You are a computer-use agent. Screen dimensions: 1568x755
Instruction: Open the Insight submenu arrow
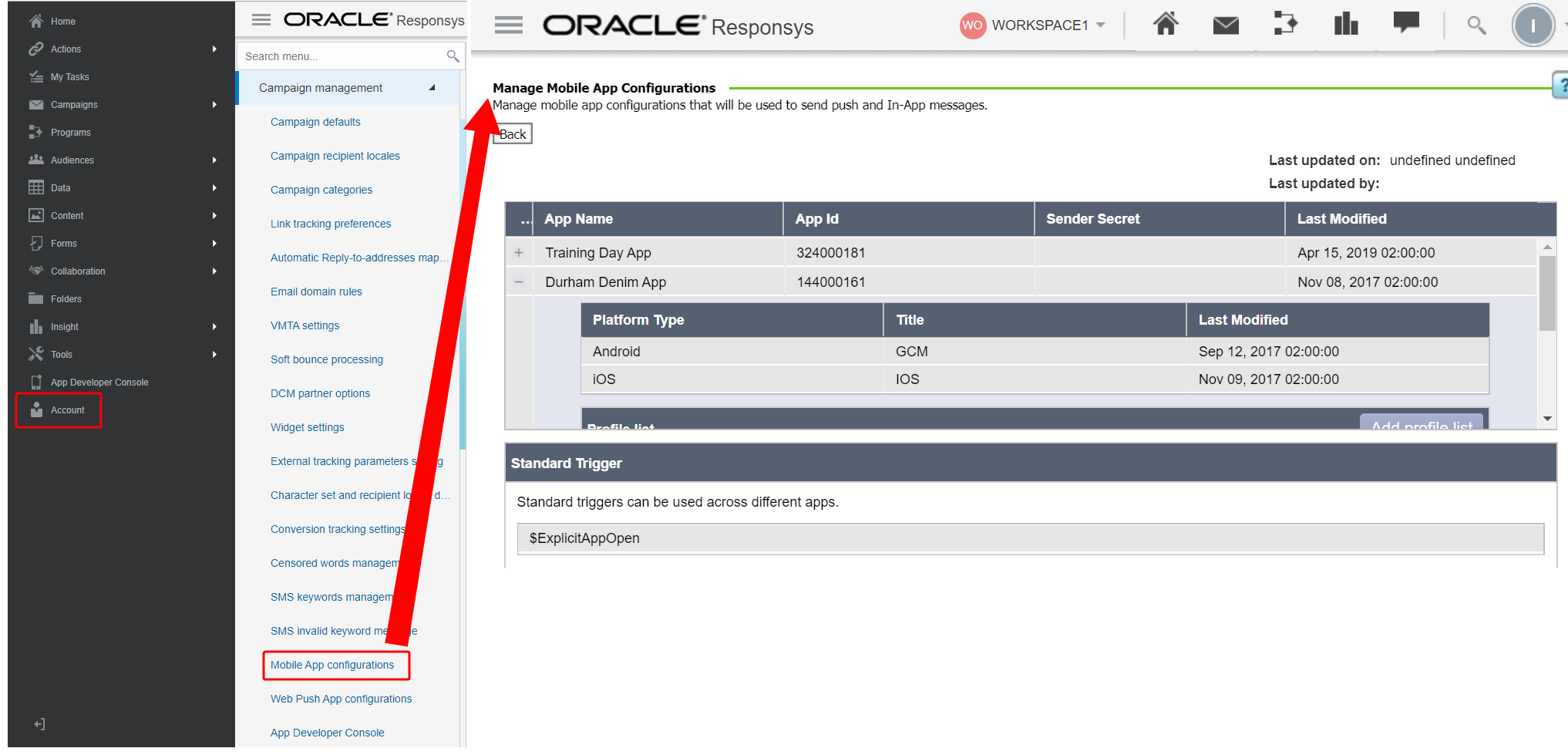pos(214,326)
